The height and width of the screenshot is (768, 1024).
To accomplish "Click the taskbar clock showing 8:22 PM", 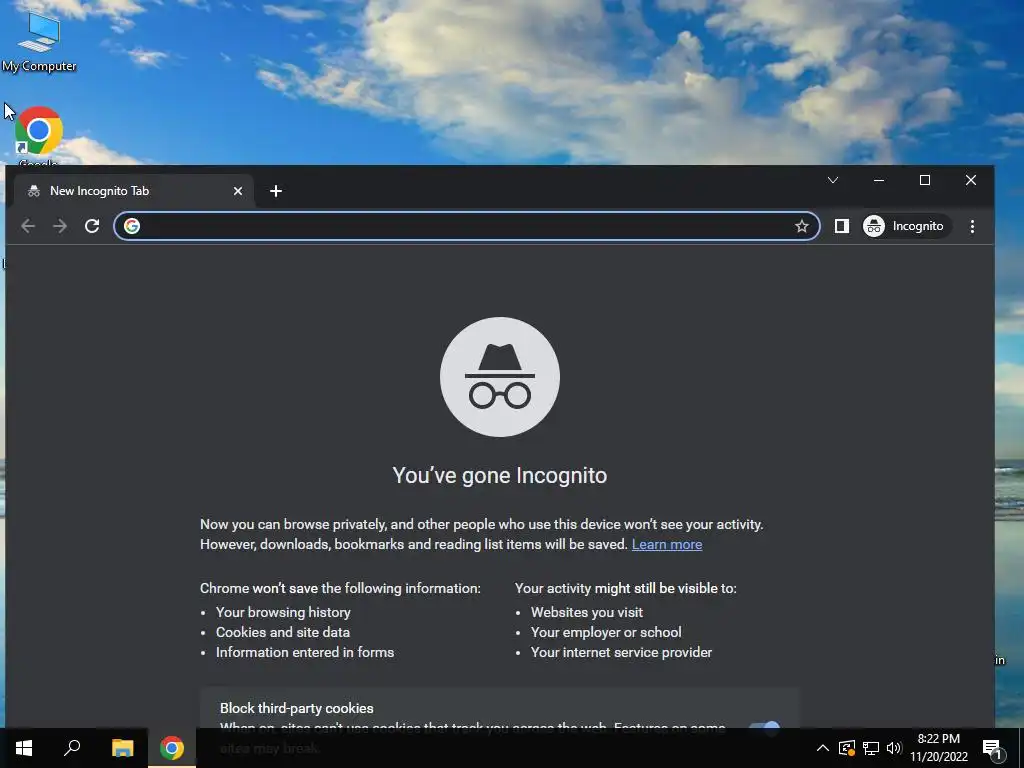I will 938,748.
